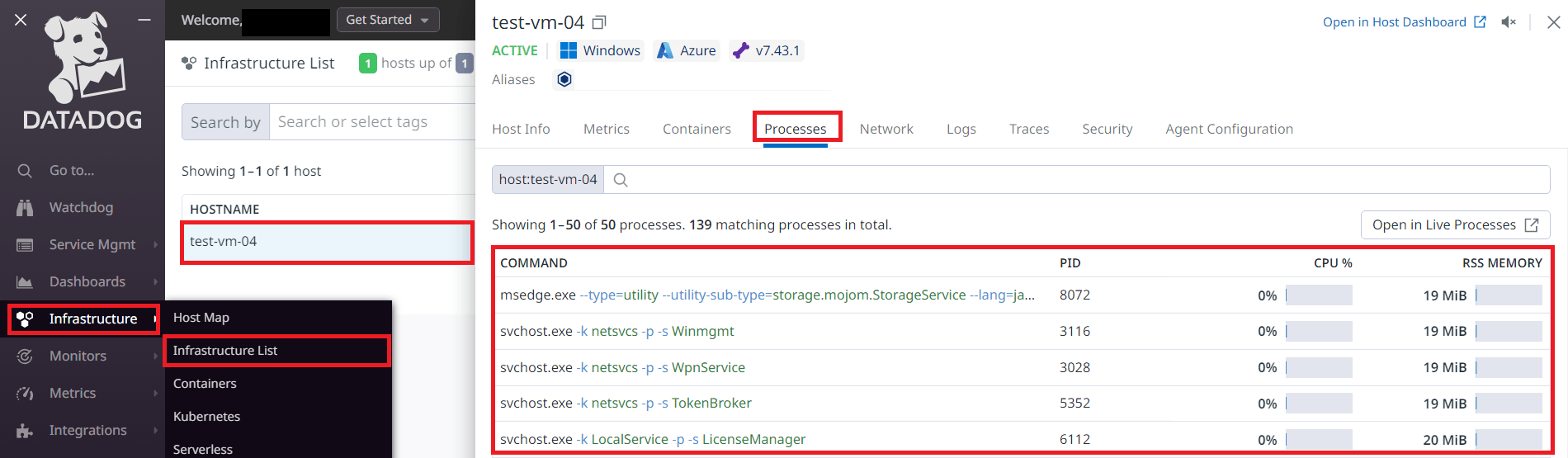Click the Infrastructure List header icon
The height and width of the screenshot is (458, 1568).
(x=189, y=64)
